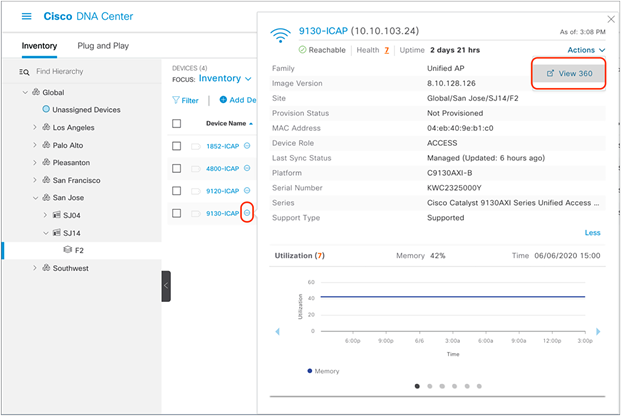Open the Plug and Play tab
This screenshot has width=621, height=416.
tap(103, 46)
